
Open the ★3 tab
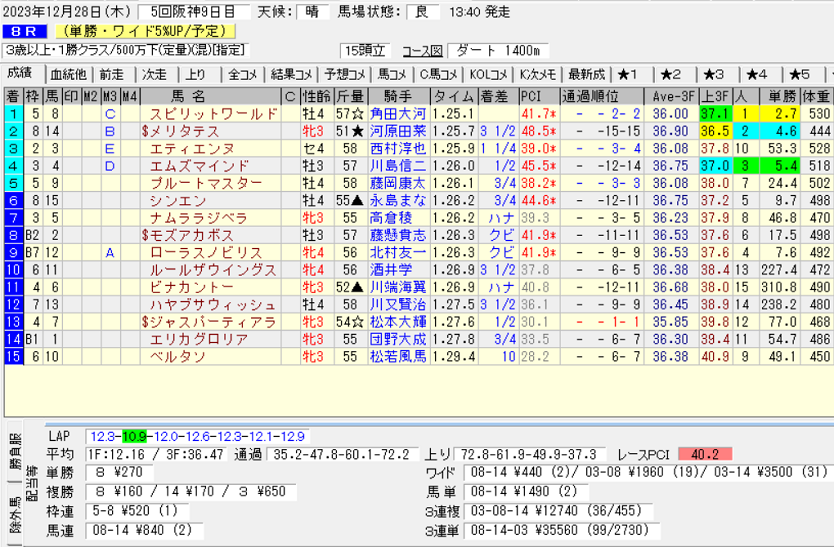pos(714,74)
